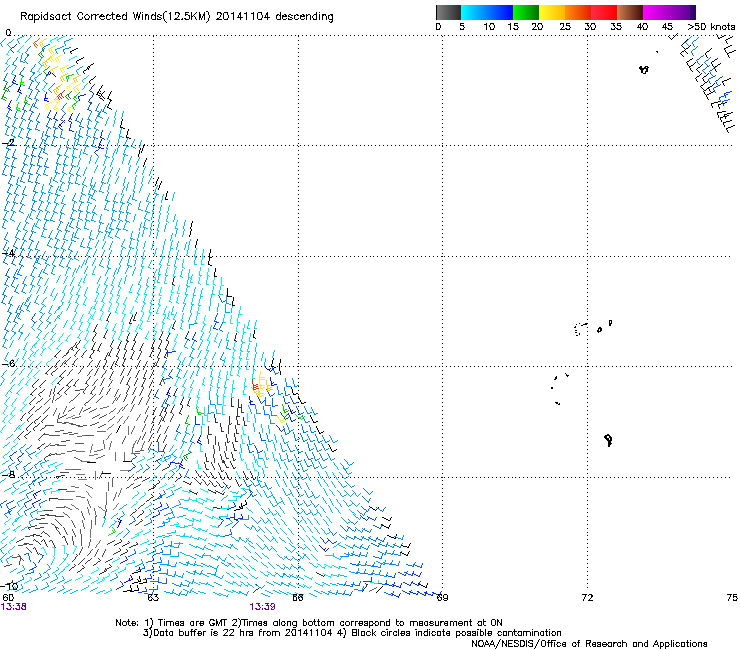Click the magenta-purple 40-50 knots legend segment
740x650 pixels.
[669, 12]
